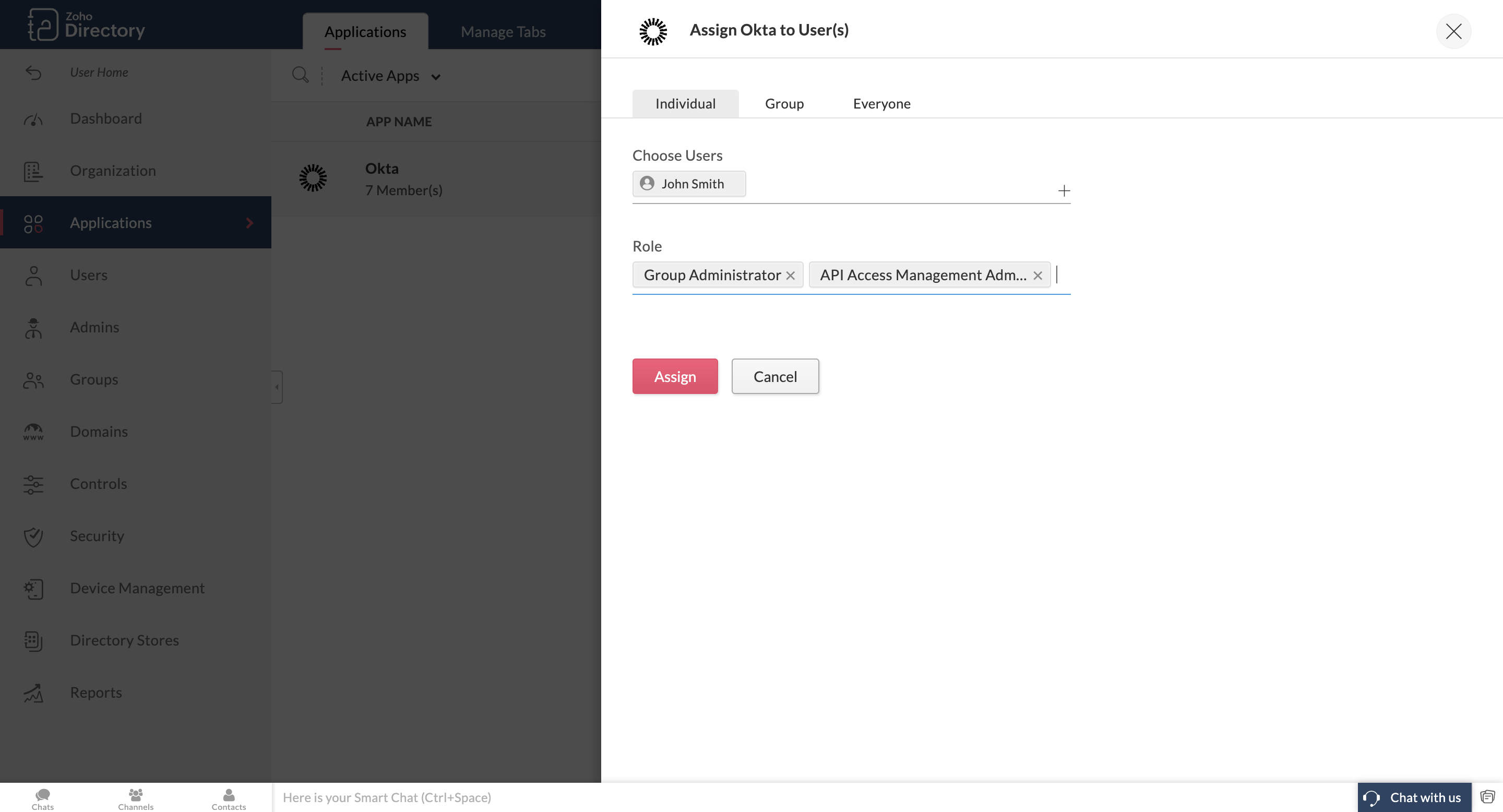Viewport: 1503px width, 812px height.
Task: Click the search magnifier icon
Action: [300, 75]
